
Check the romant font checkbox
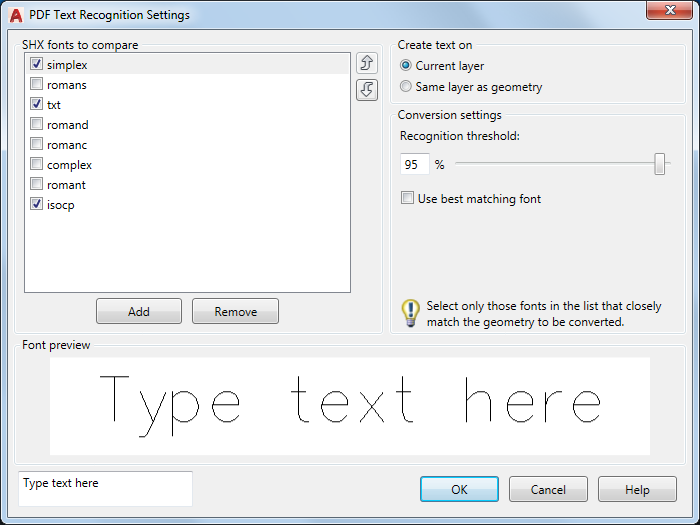tap(37, 185)
